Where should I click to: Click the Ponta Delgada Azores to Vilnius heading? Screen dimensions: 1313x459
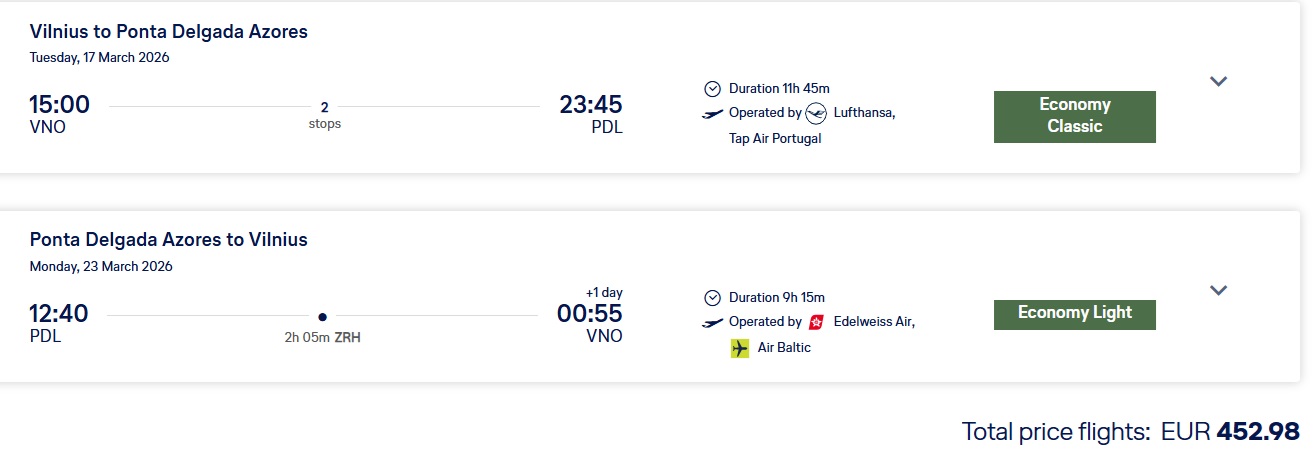(169, 240)
